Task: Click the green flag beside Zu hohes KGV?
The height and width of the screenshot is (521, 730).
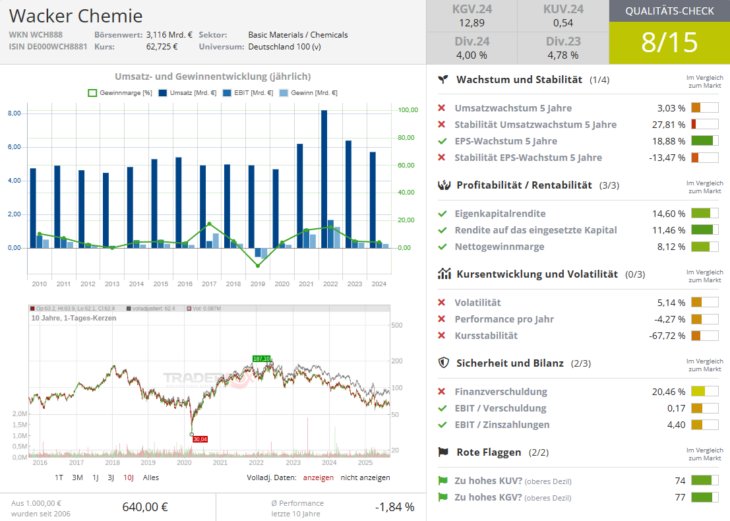Action: [443, 497]
